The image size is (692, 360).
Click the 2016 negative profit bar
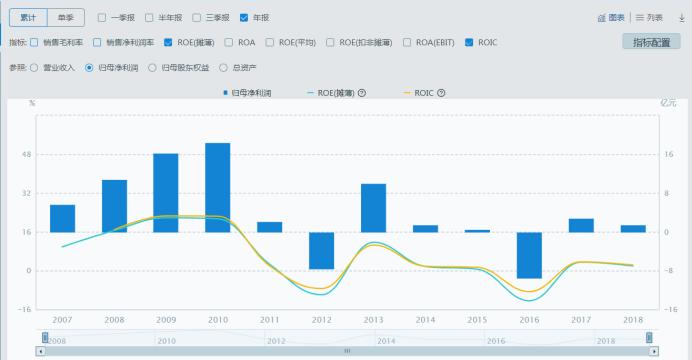tap(529, 255)
